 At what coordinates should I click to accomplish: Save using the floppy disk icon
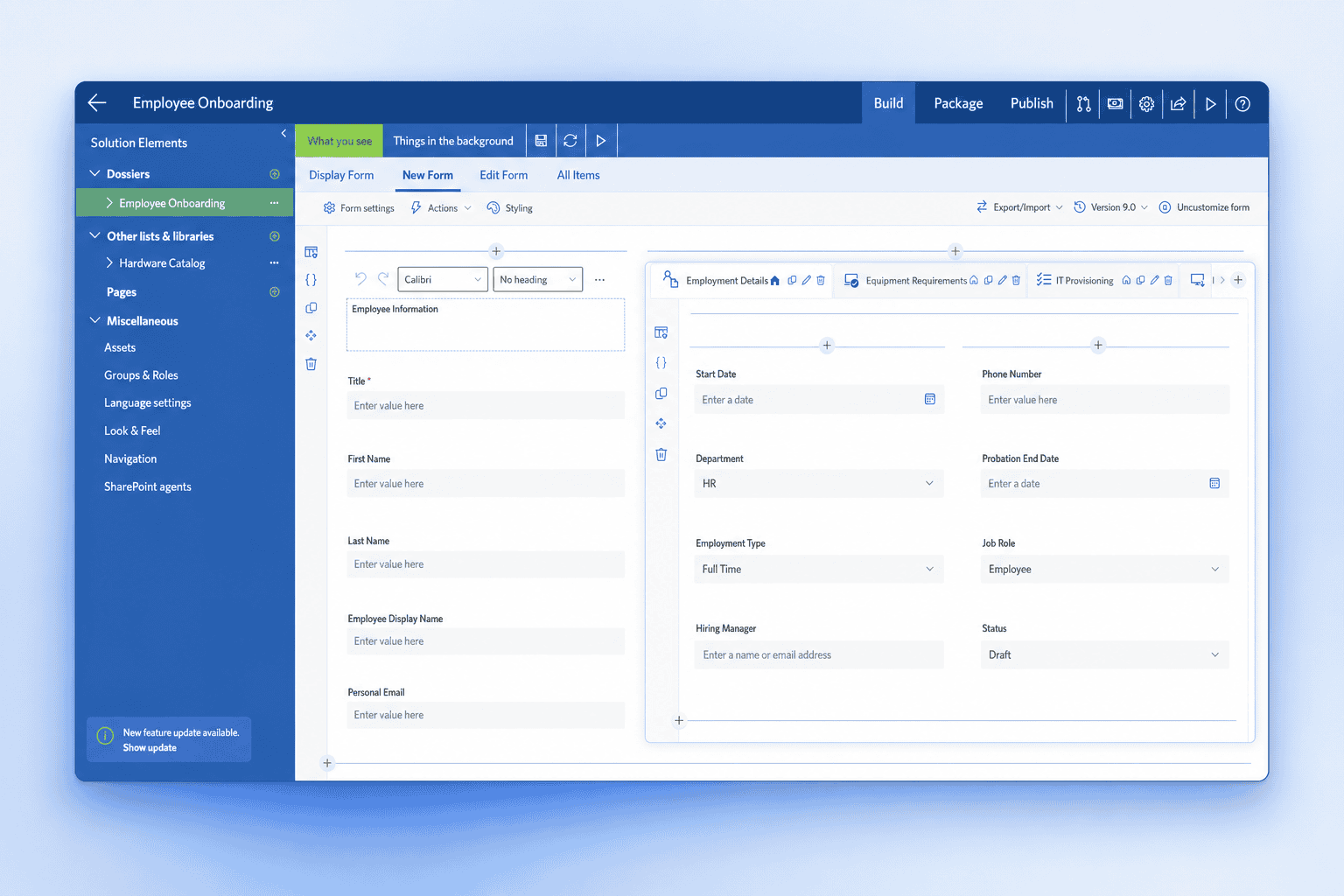point(541,140)
